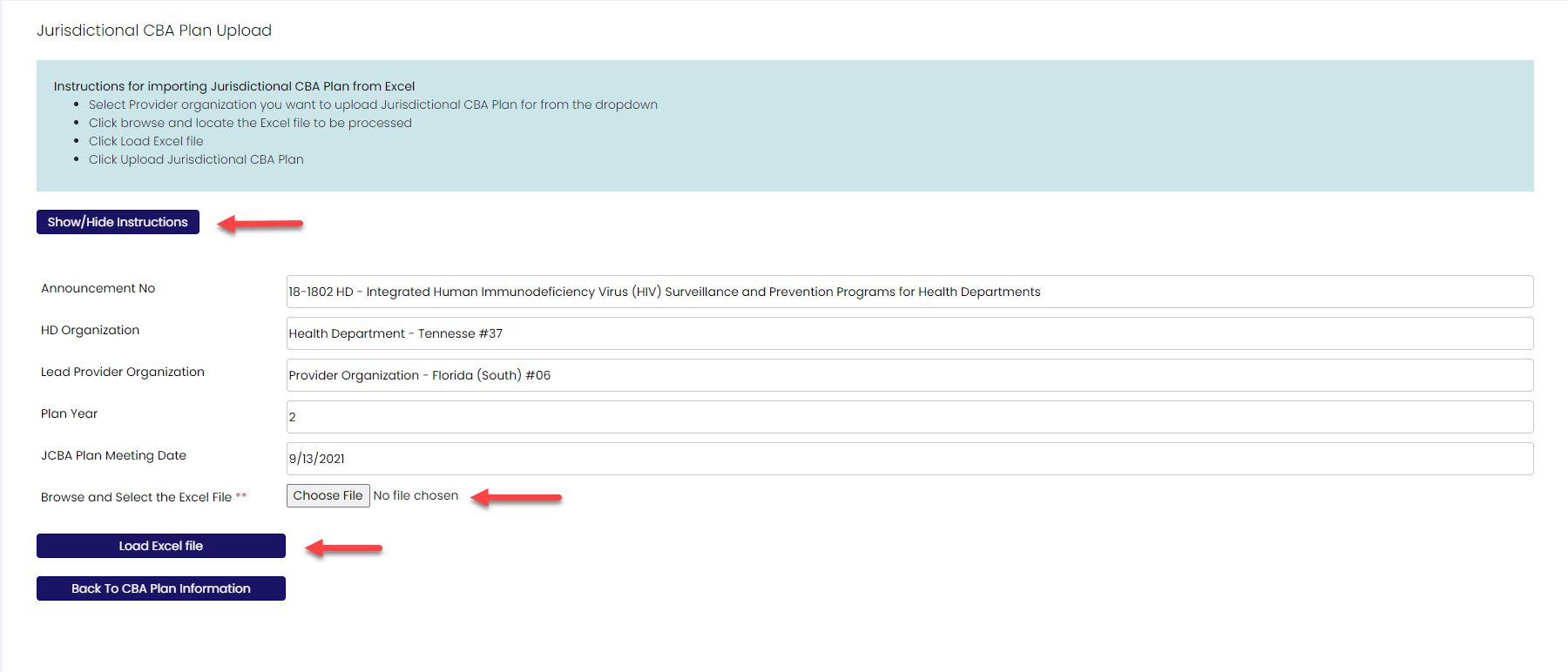Click the Announcement No input field
Viewport: 1568px width, 672px height.
[909, 292]
